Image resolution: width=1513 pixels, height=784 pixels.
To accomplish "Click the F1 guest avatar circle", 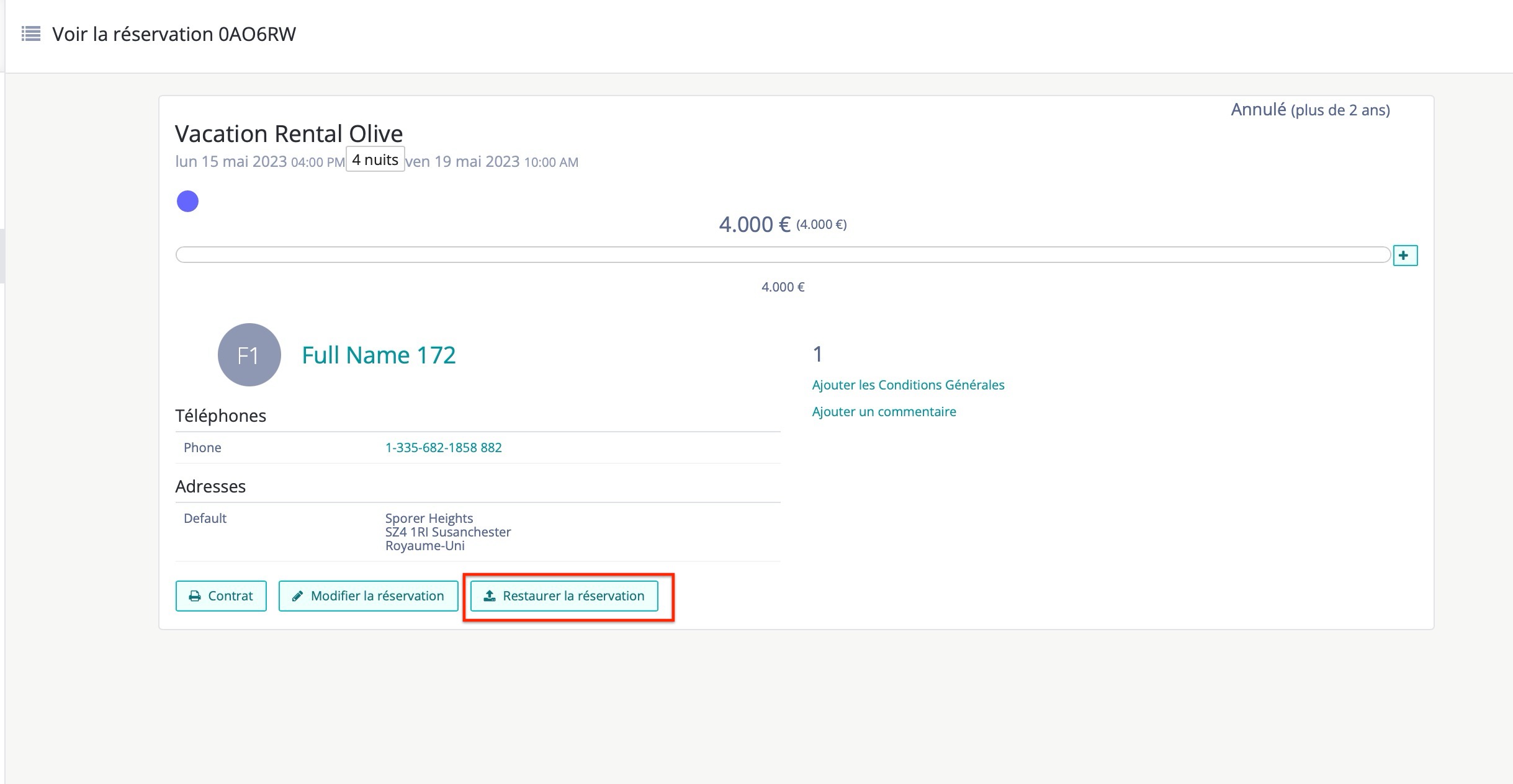I will 249,355.
